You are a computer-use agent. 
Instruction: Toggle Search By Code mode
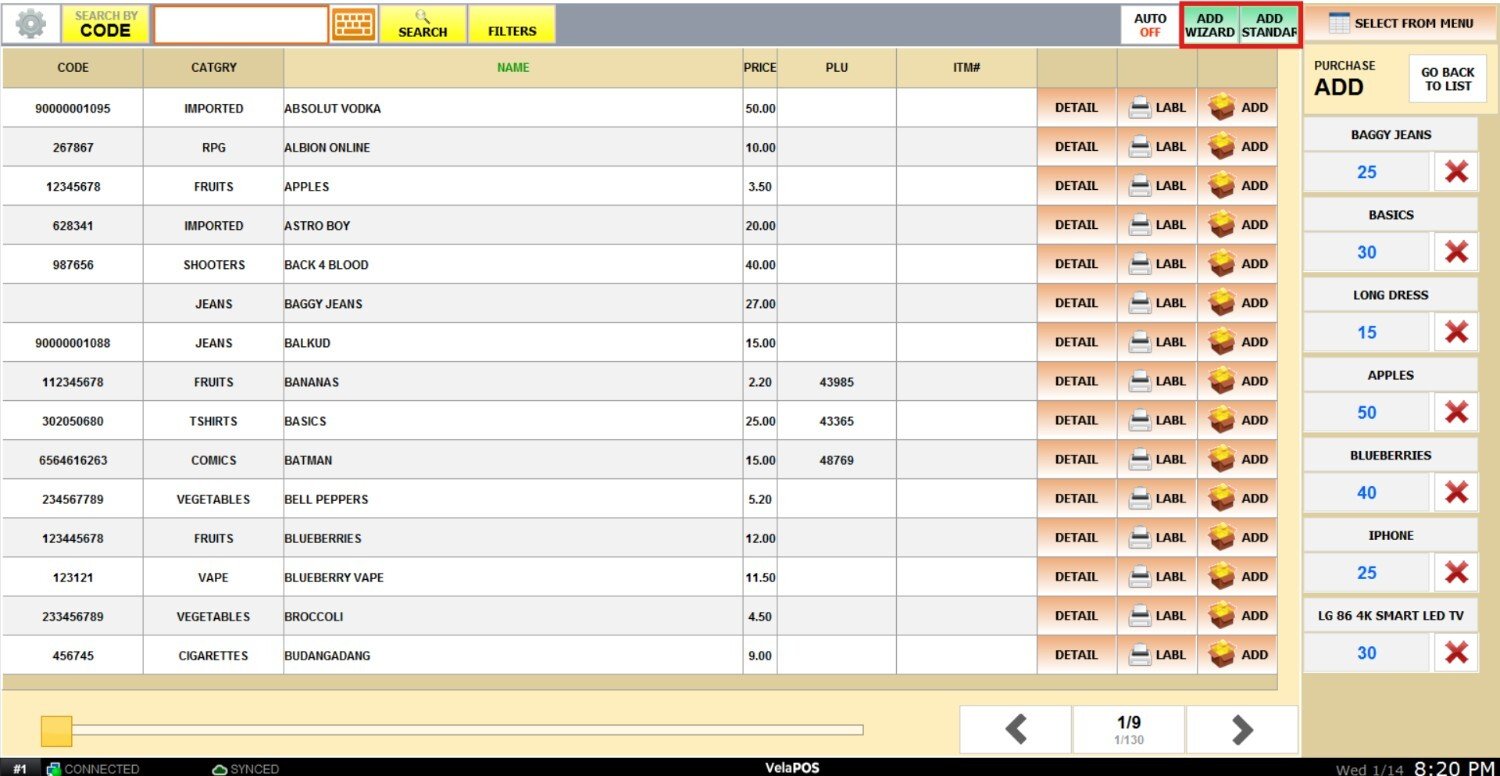click(x=106, y=24)
